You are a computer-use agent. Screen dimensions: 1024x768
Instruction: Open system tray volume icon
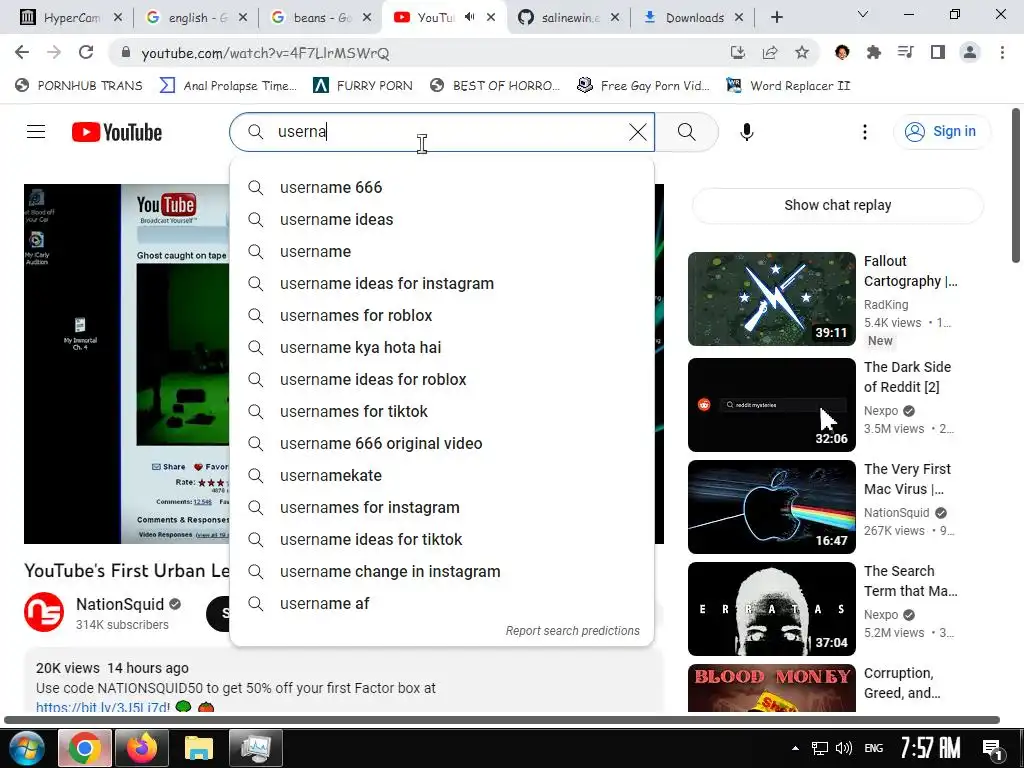[844, 748]
